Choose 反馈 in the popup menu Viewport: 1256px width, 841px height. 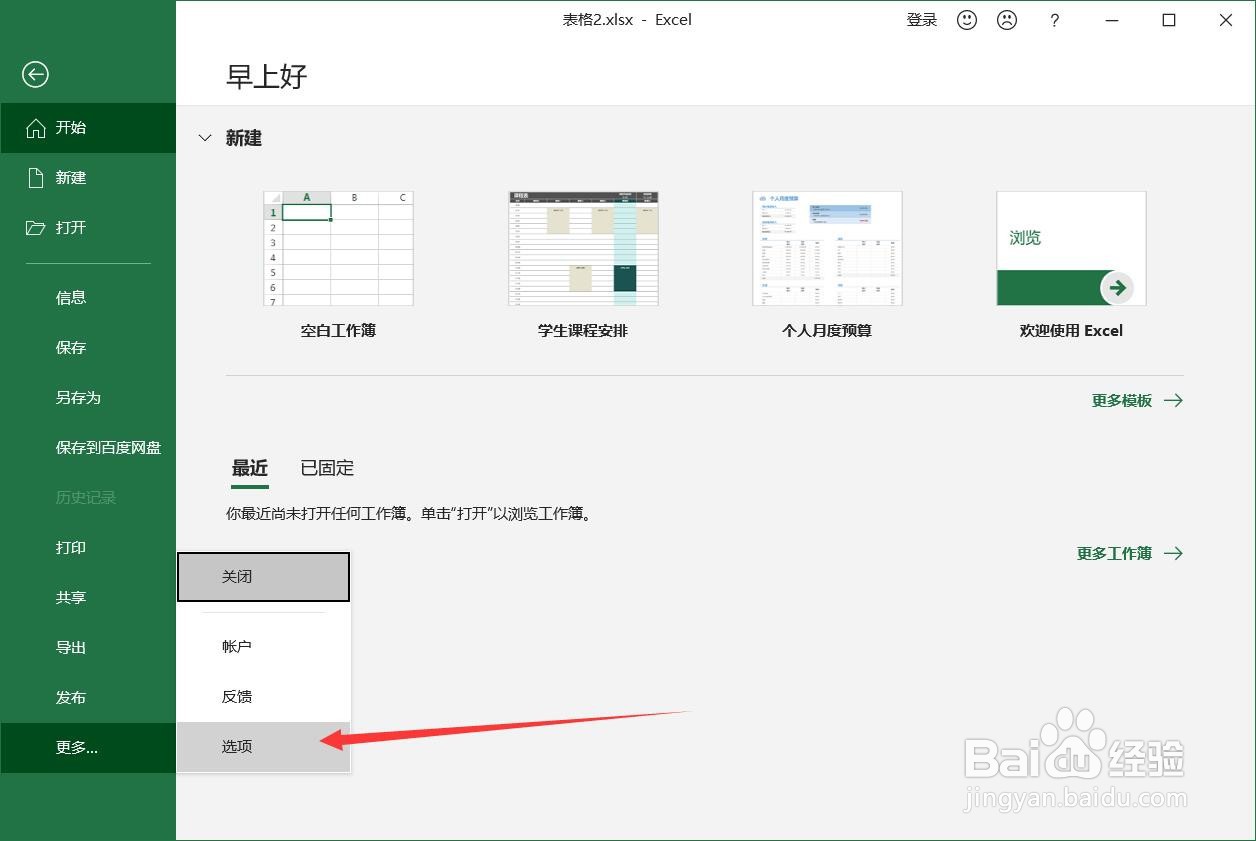(264, 697)
